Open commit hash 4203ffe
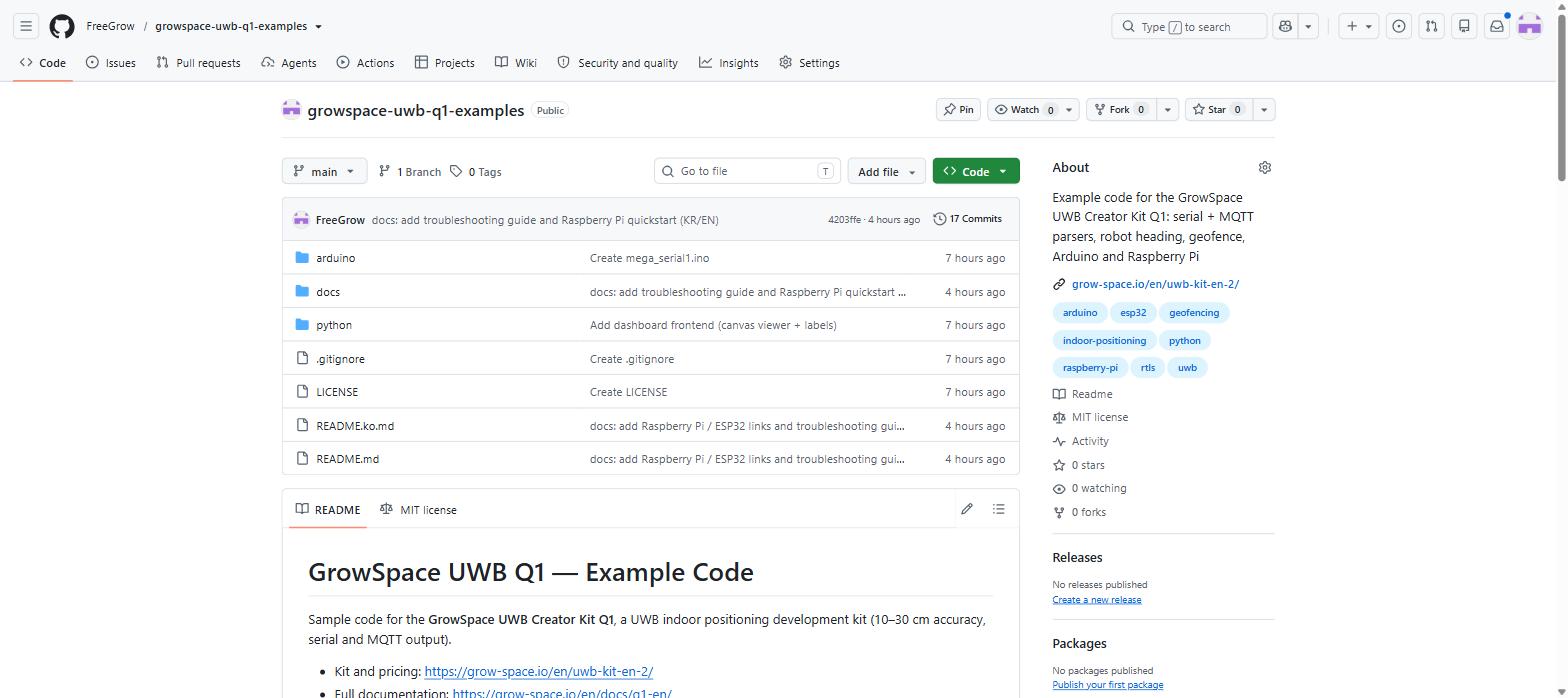This screenshot has height=698, width=1568. coord(844,219)
